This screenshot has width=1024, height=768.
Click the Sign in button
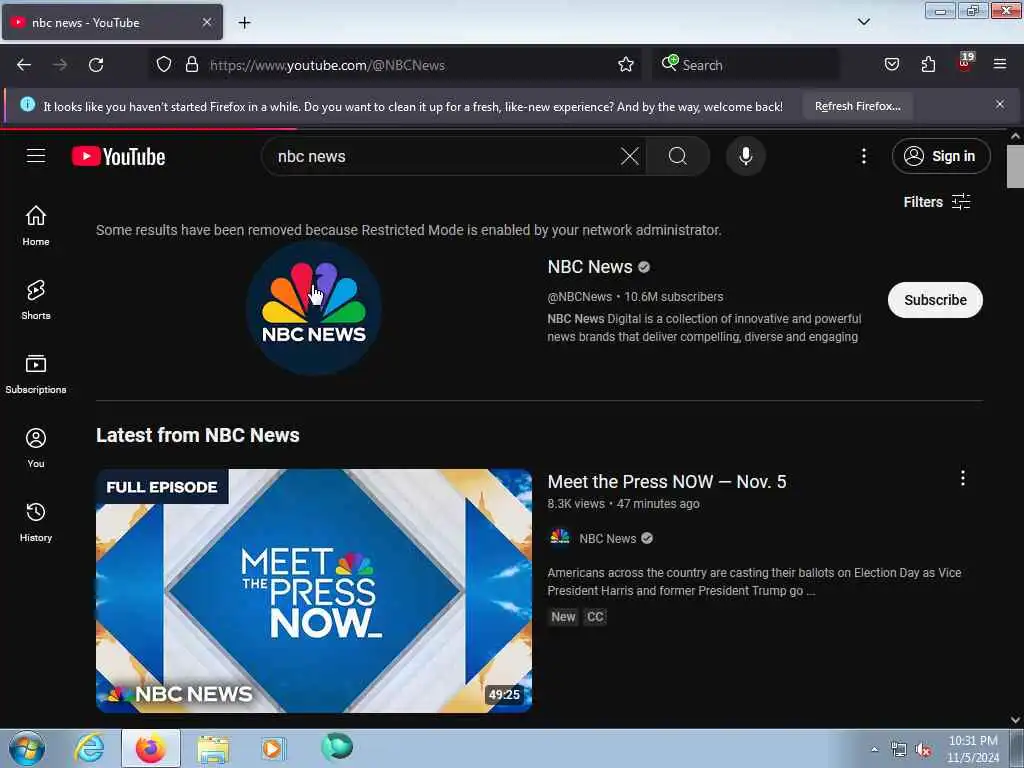pos(940,156)
